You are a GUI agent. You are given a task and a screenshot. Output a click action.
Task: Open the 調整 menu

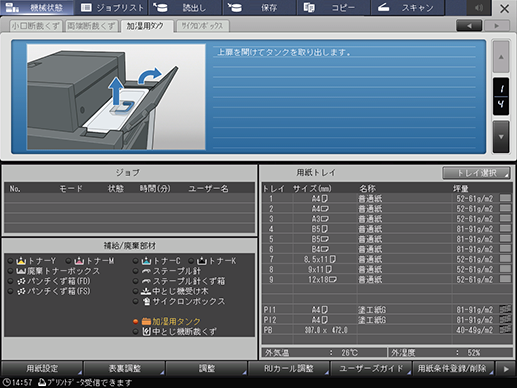[x=207, y=368]
